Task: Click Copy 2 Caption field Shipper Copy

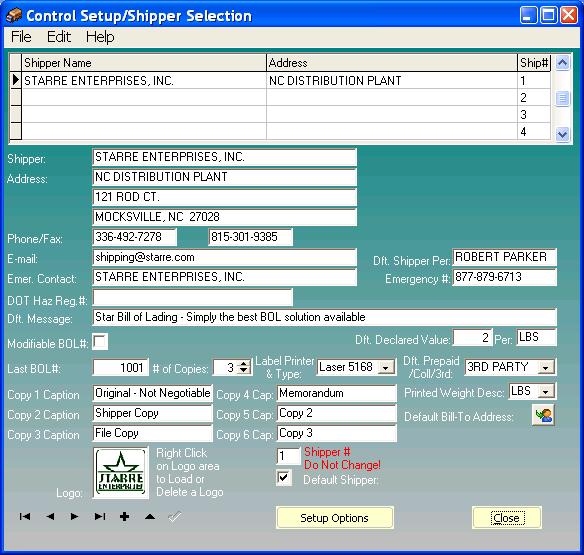Action: point(152,413)
